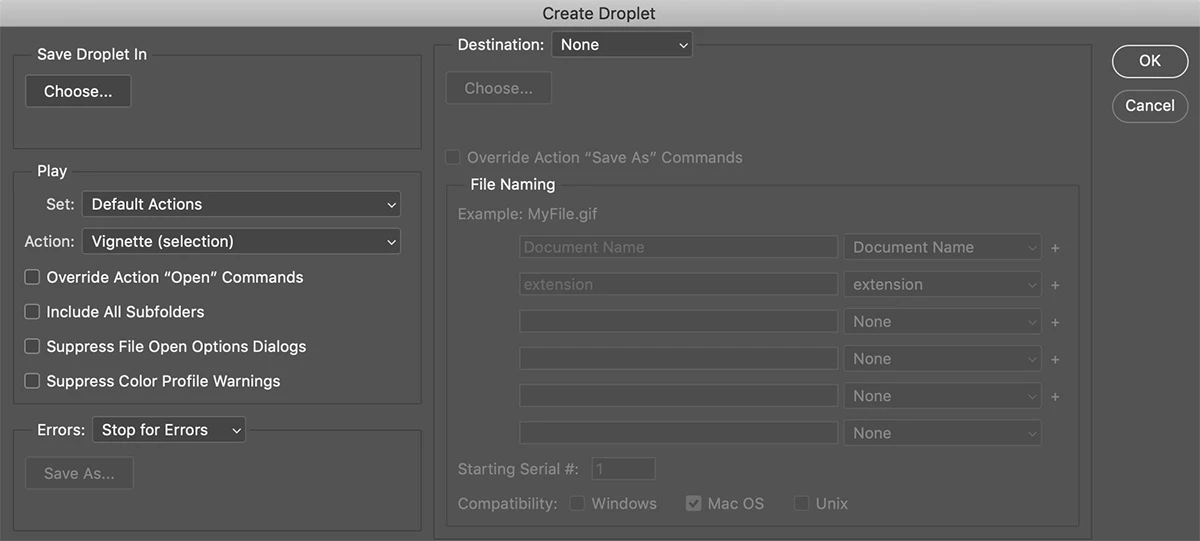Open the fourth file naming None dropdown
The height and width of the screenshot is (541, 1200).
(x=943, y=359)
